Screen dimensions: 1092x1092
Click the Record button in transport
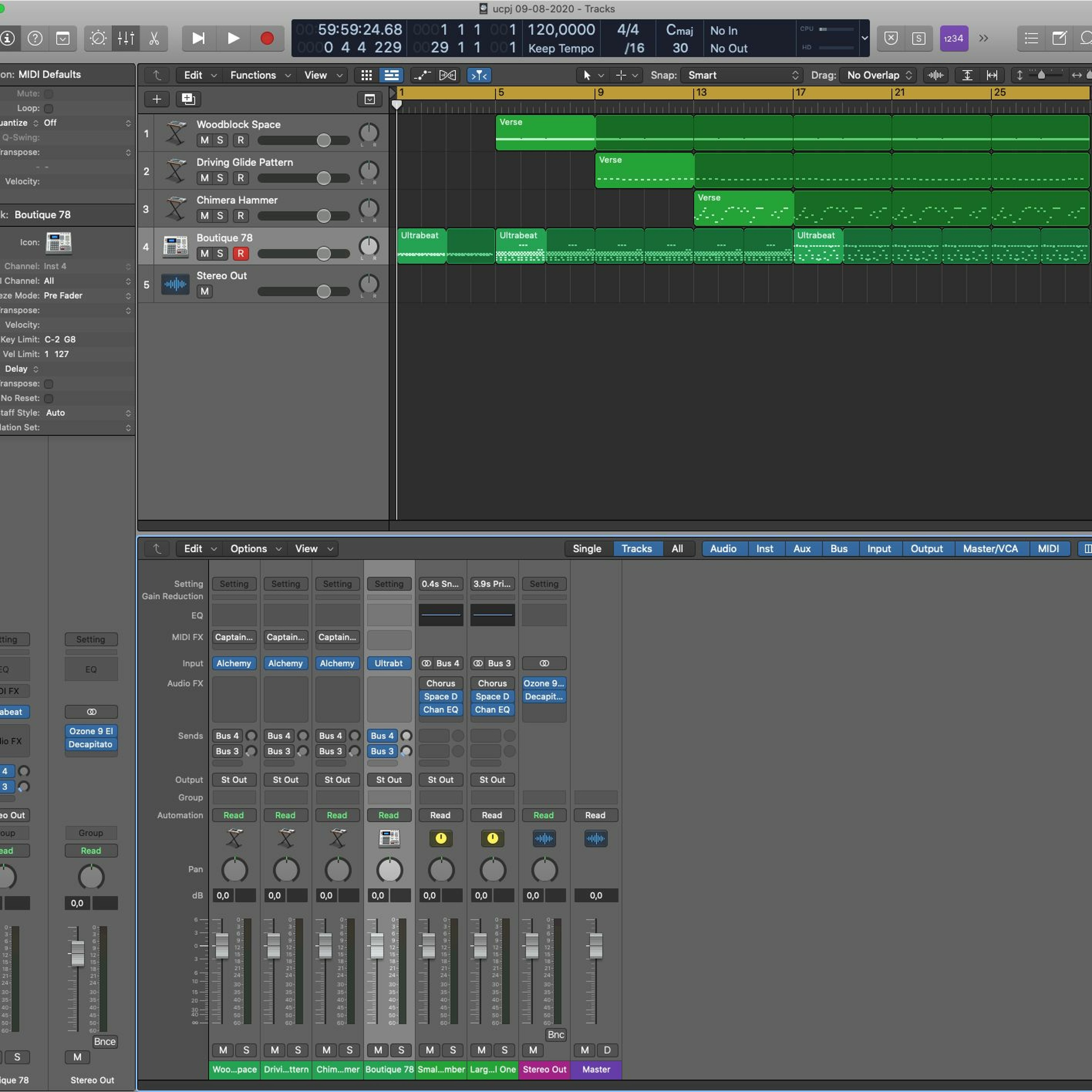click(x=267, y=39)
